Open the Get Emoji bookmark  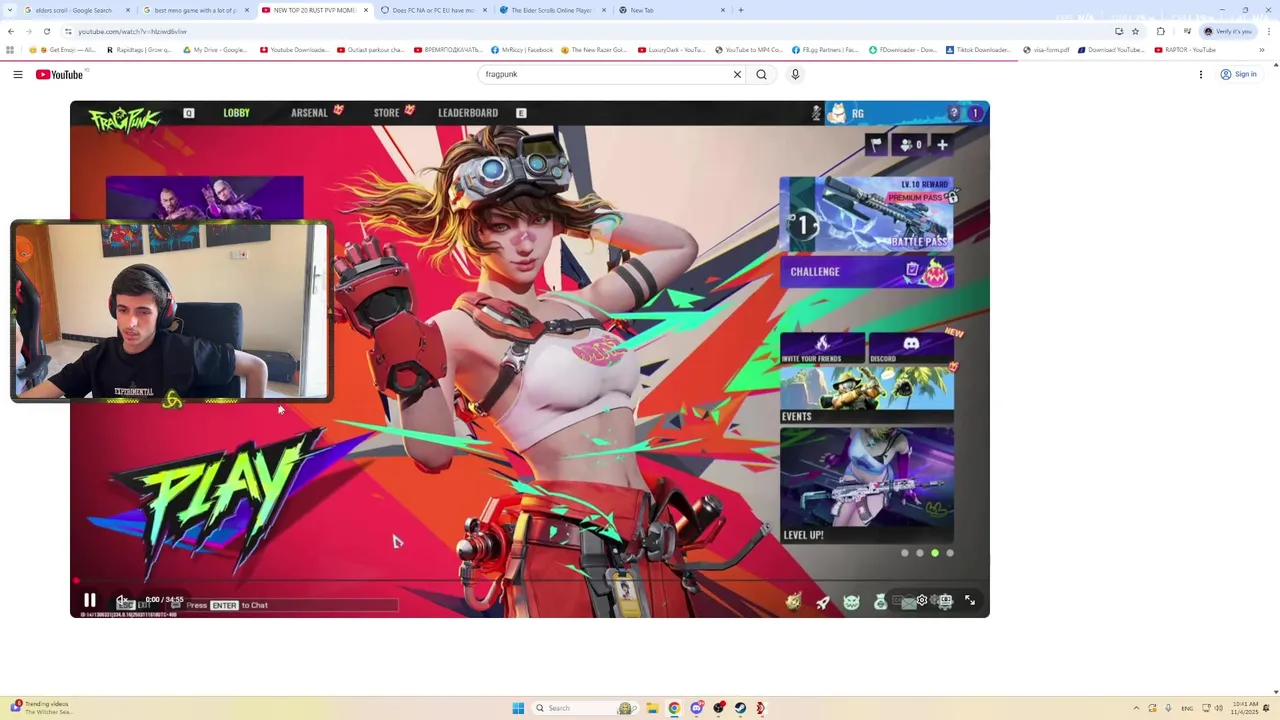coord(62,50)
